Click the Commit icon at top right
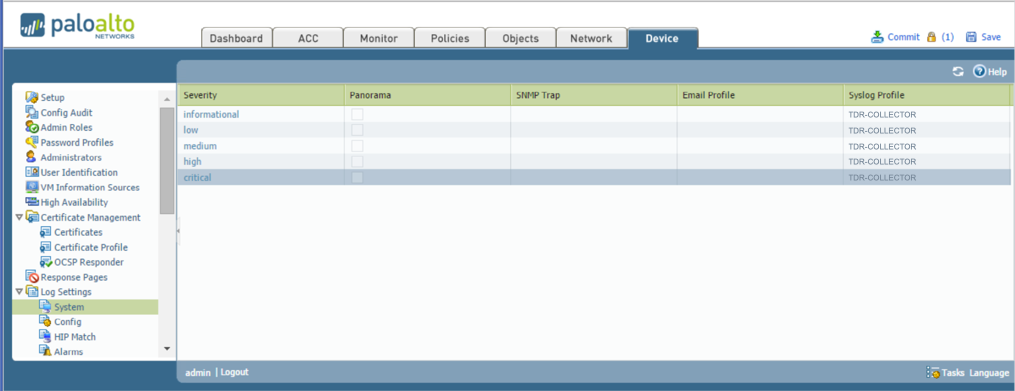 coord(877,37)
